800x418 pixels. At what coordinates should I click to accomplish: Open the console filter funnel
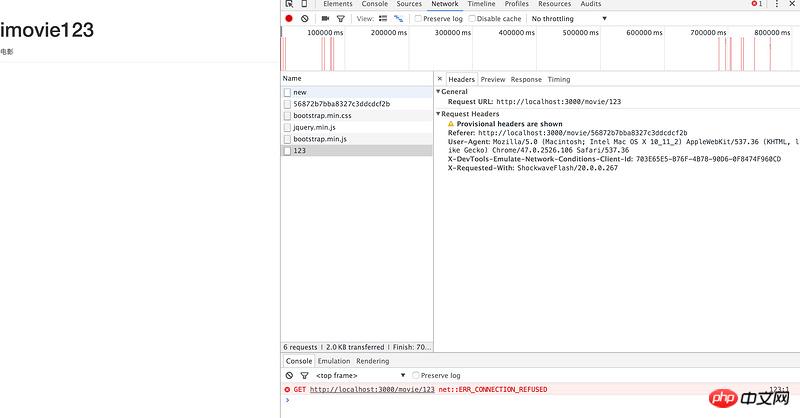pyautogui.click(x=305, y=375)
